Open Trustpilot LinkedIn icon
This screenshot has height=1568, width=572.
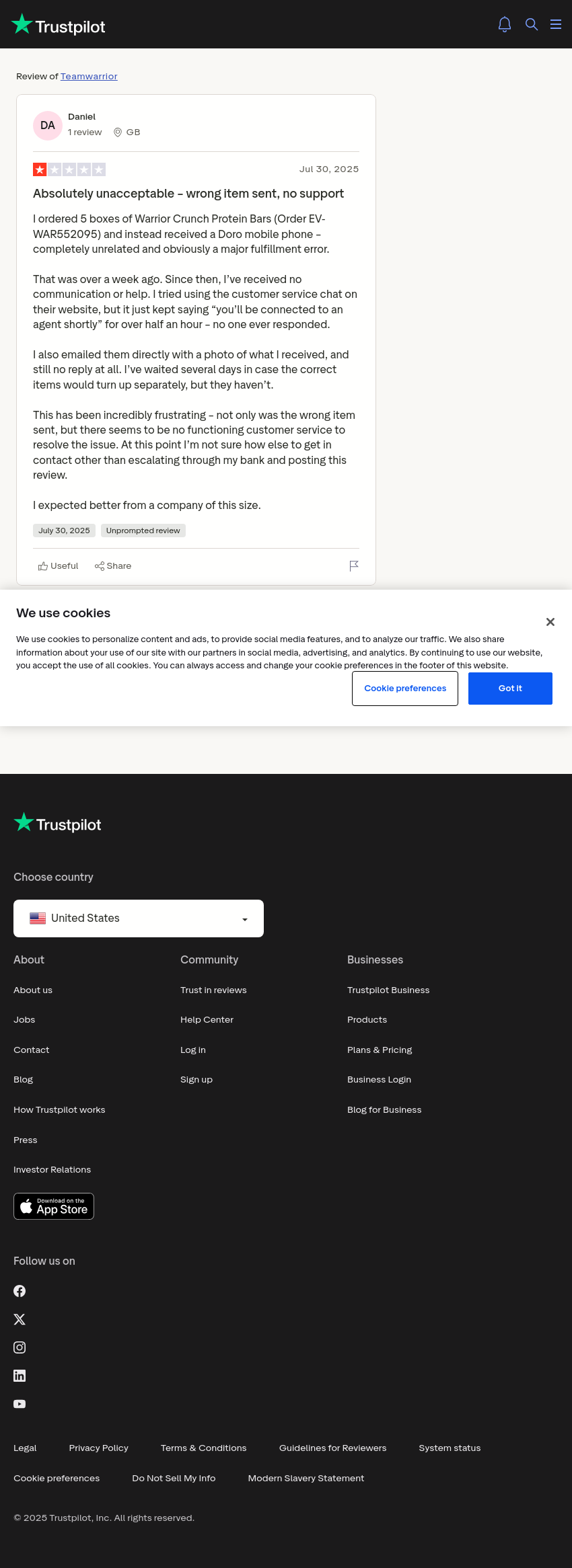(x=20, y=1376)
